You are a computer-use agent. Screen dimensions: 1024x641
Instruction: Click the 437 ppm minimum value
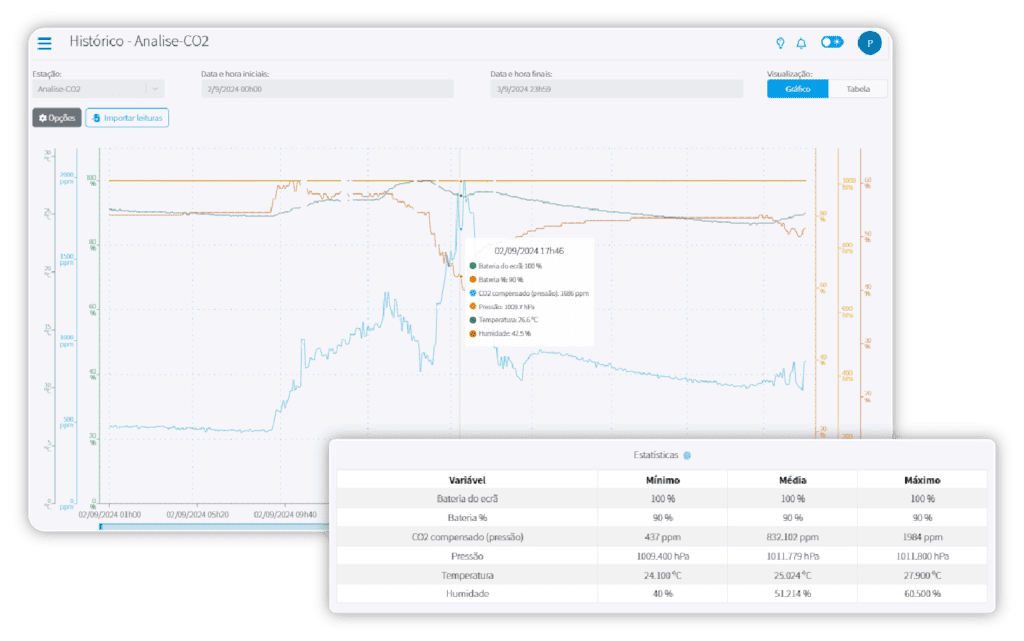pyautogui.click(x=662, y=537)
